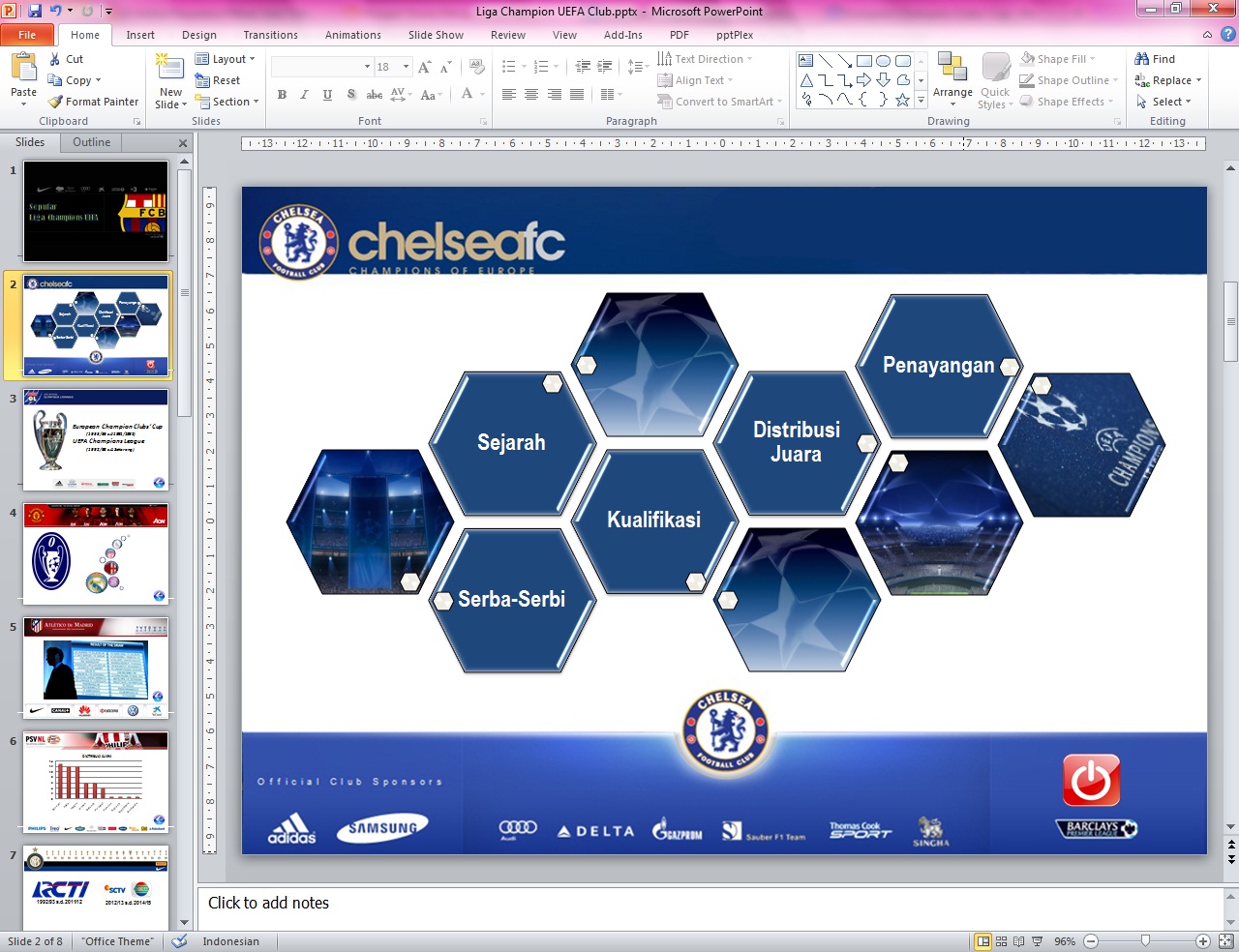The image size is (1239, 952).
Task: Expand Text Direction options
Action: pos(705,59)
